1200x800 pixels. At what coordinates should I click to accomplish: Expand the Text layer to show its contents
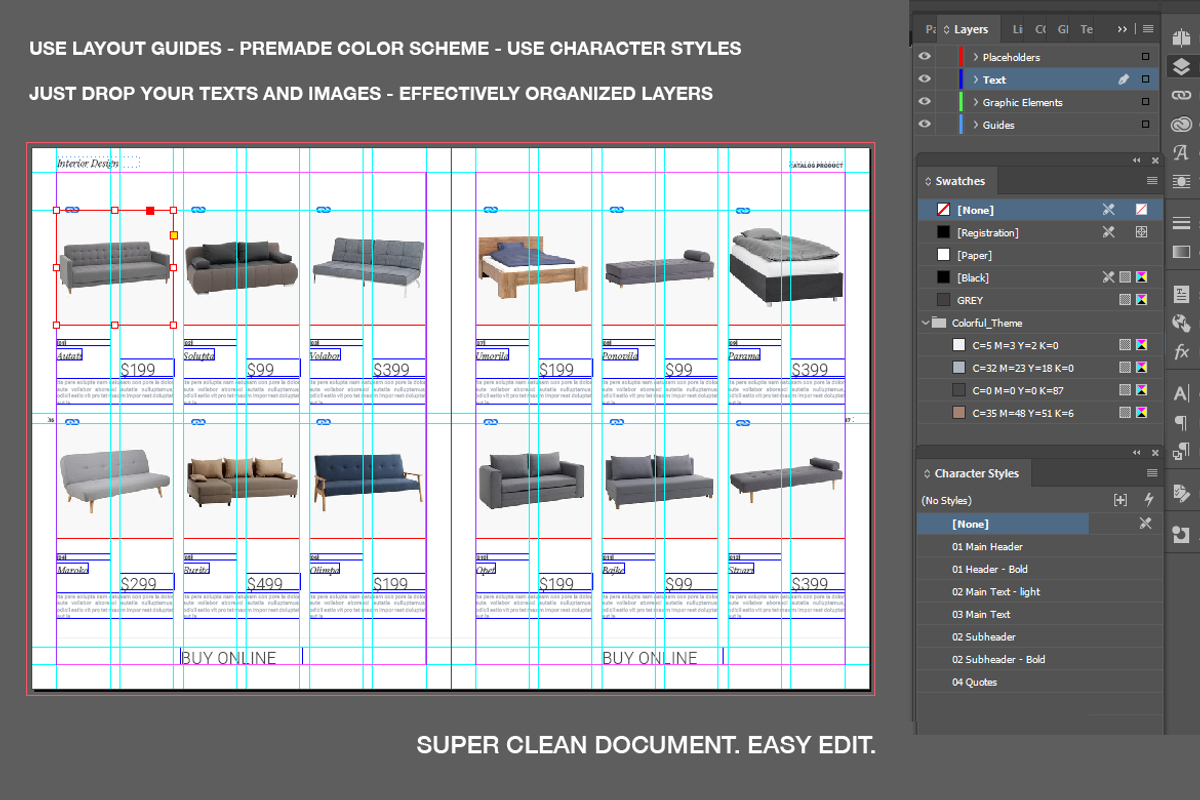(976, 79)
